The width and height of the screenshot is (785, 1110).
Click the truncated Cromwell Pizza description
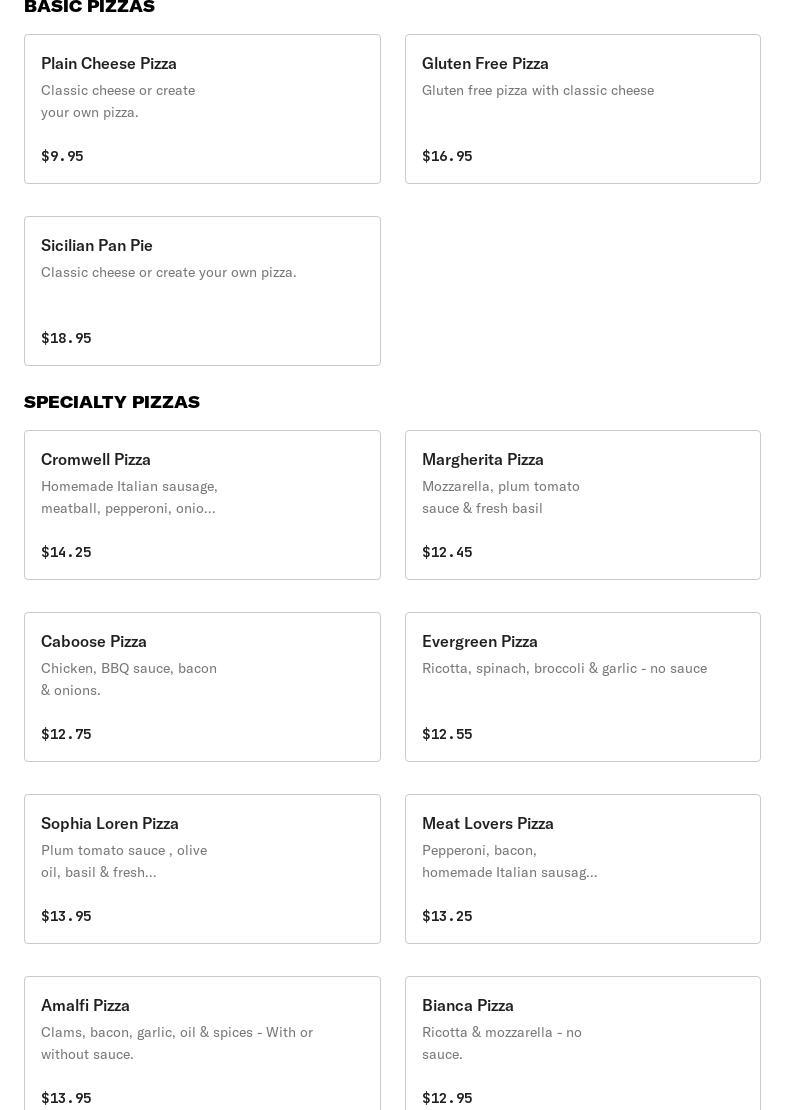pyautogui.click(x=129, y=497)
